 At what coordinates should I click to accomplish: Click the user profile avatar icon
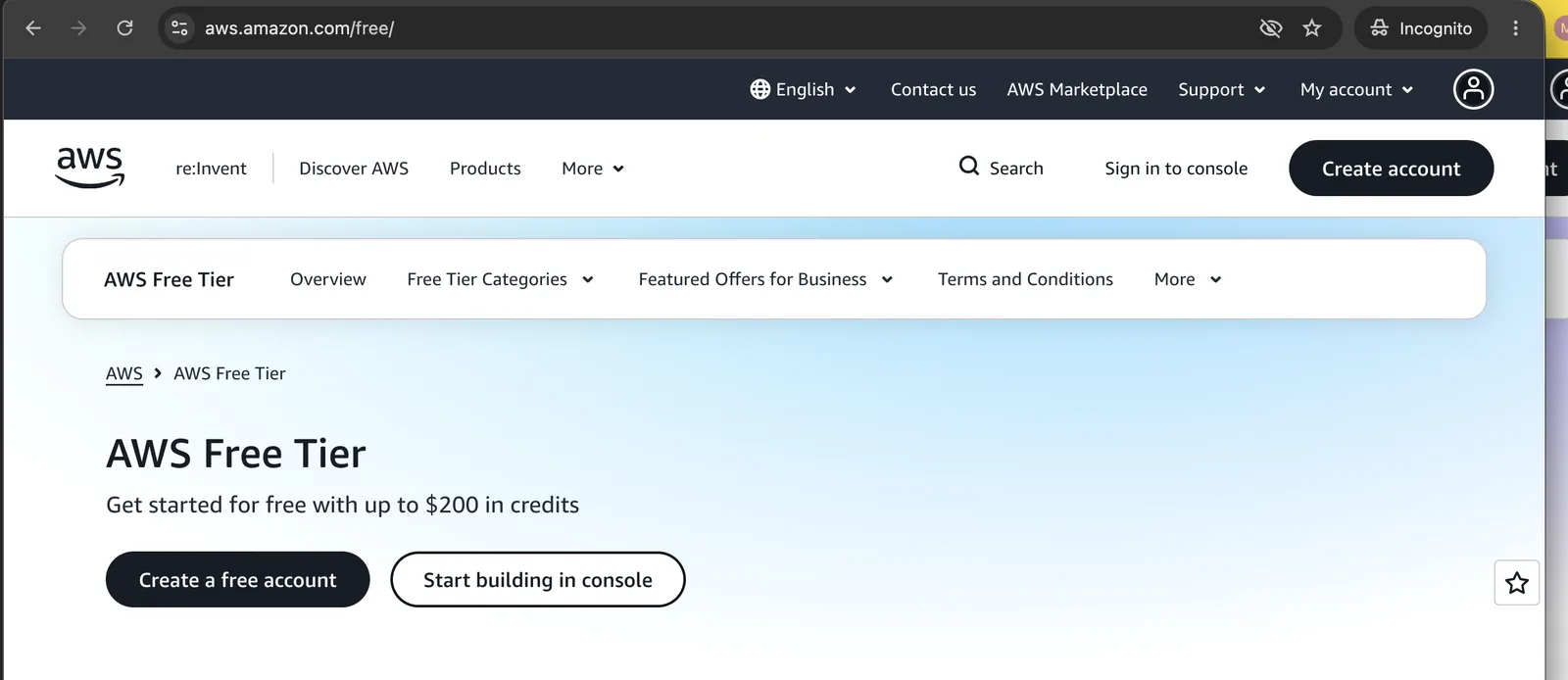pyautogui.click(x=1473, y=89)
